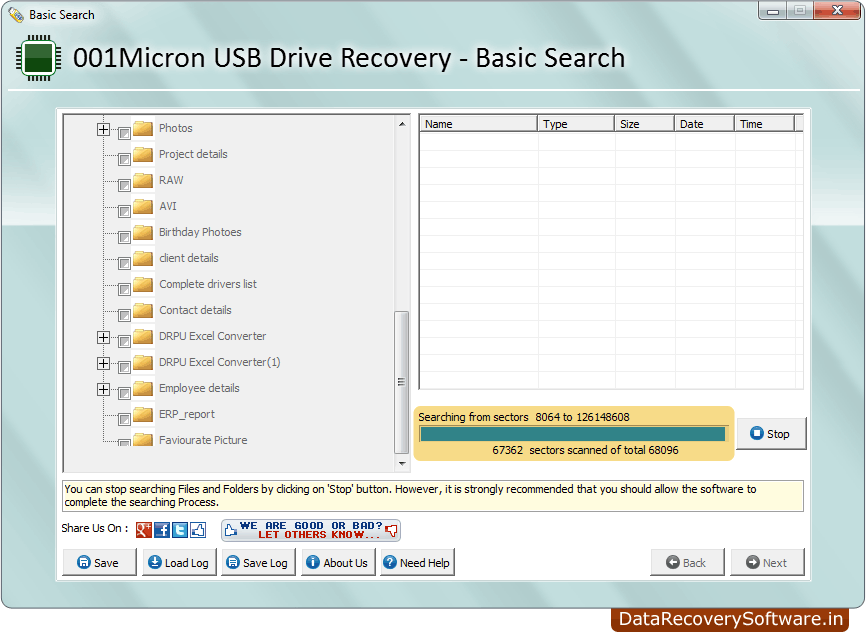Screen dimensions: 866x632
Task: Click the RAW folder icon
Action: [143, 180]
